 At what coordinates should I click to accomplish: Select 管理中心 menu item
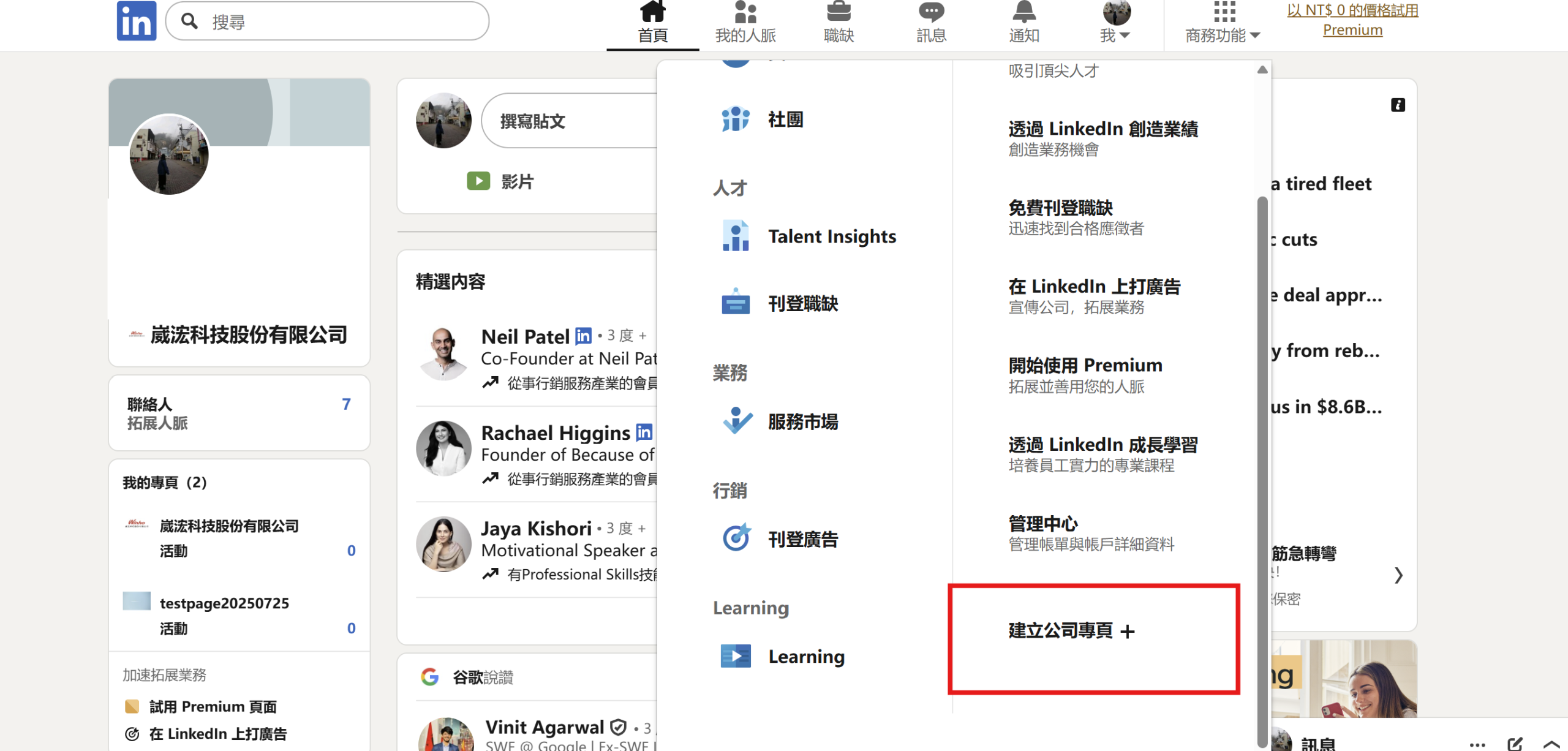pyautogui.click(x=1091, y=533)
